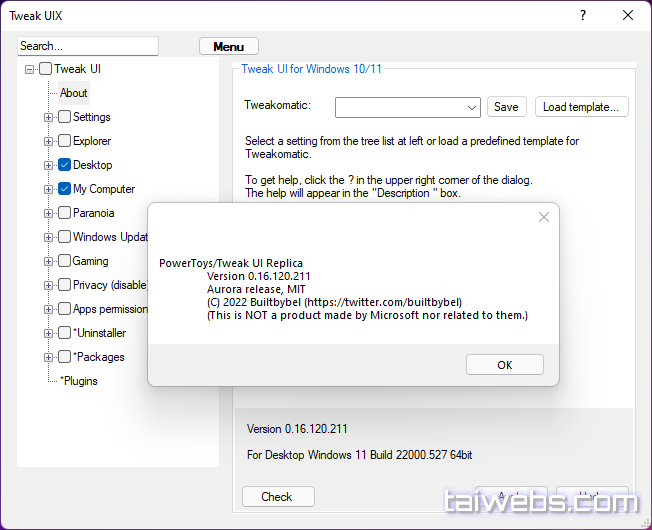
Task: Expand the *Uninstaller tree node
Action: coord(48,333)
